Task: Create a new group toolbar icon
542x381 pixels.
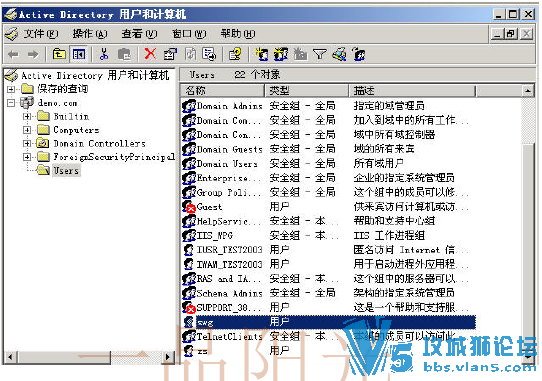Action: (281, 54)
